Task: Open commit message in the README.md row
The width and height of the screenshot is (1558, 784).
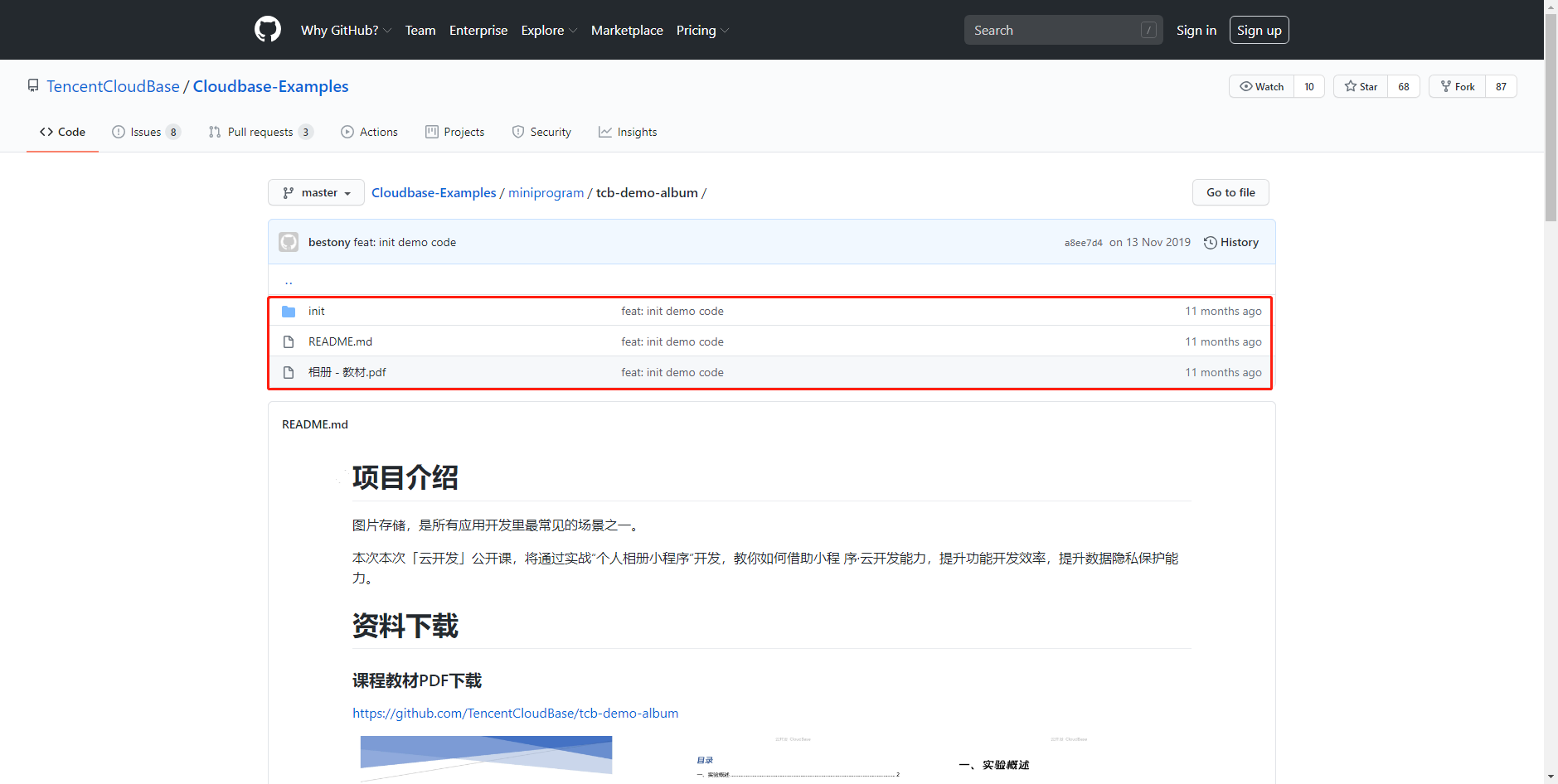Action: pos(672,342)
